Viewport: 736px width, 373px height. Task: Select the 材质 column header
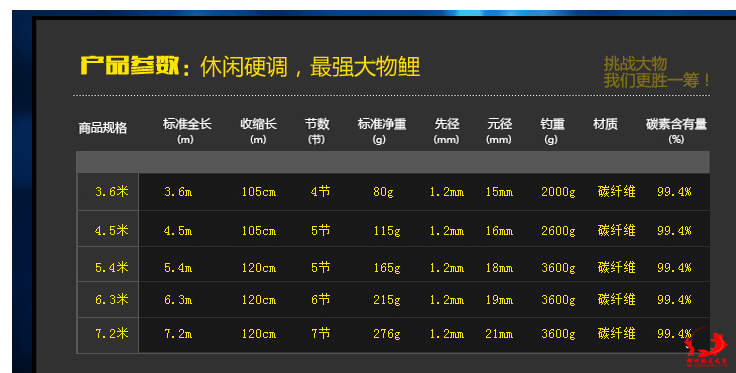(605, 124)
